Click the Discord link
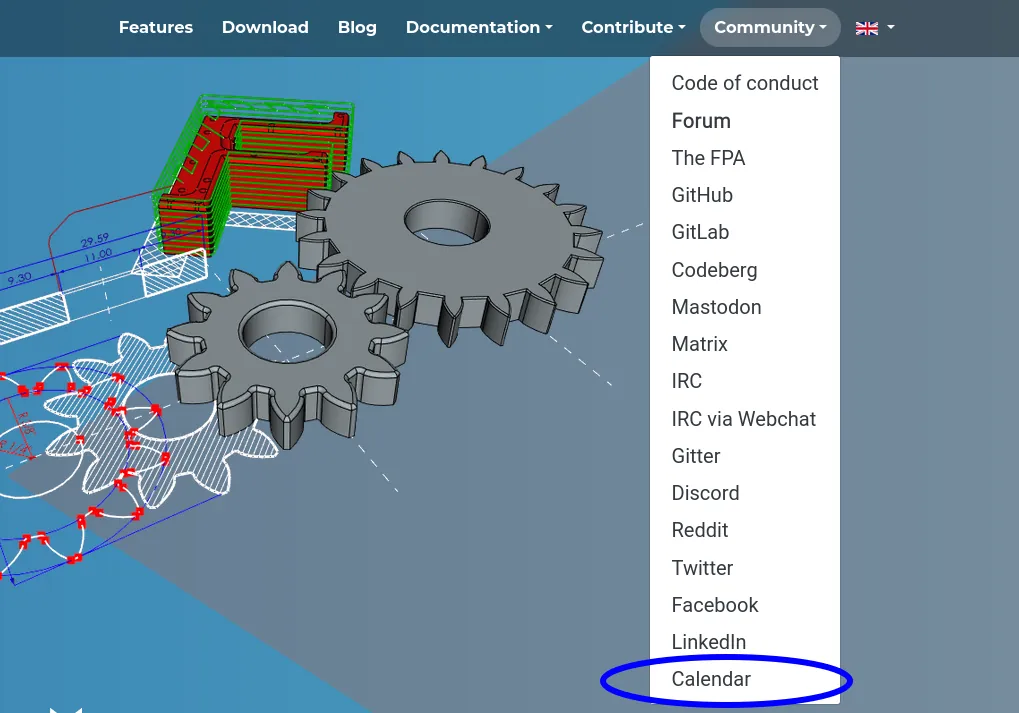1019x713 pixels. (705, 493)
